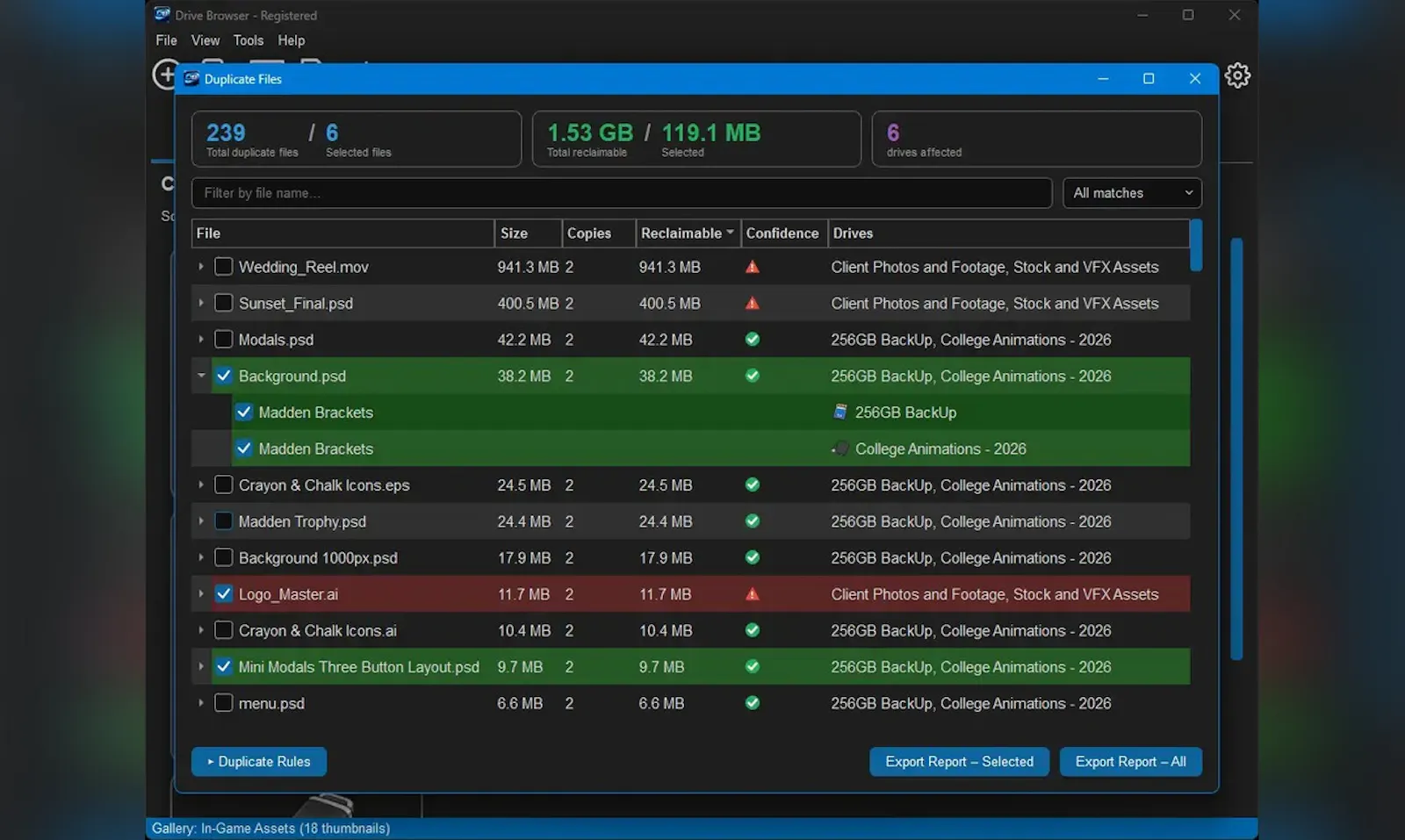
Task: Click the 256GB BackUp drive icon under Background.psd
Action: pyautogui.click(x=840, y=412)
